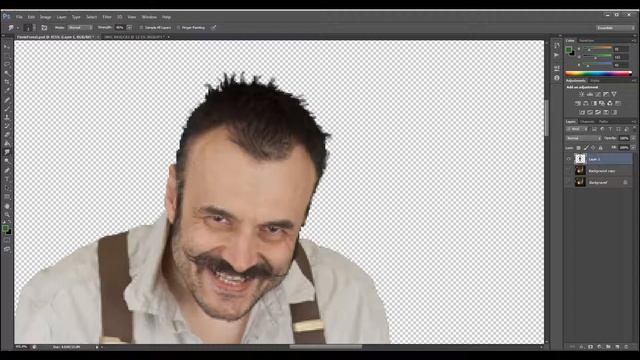This screenshot has height=360, width=640.
Task: Add a Brightness/Contrast adjustment
Action: coord(582,94)
